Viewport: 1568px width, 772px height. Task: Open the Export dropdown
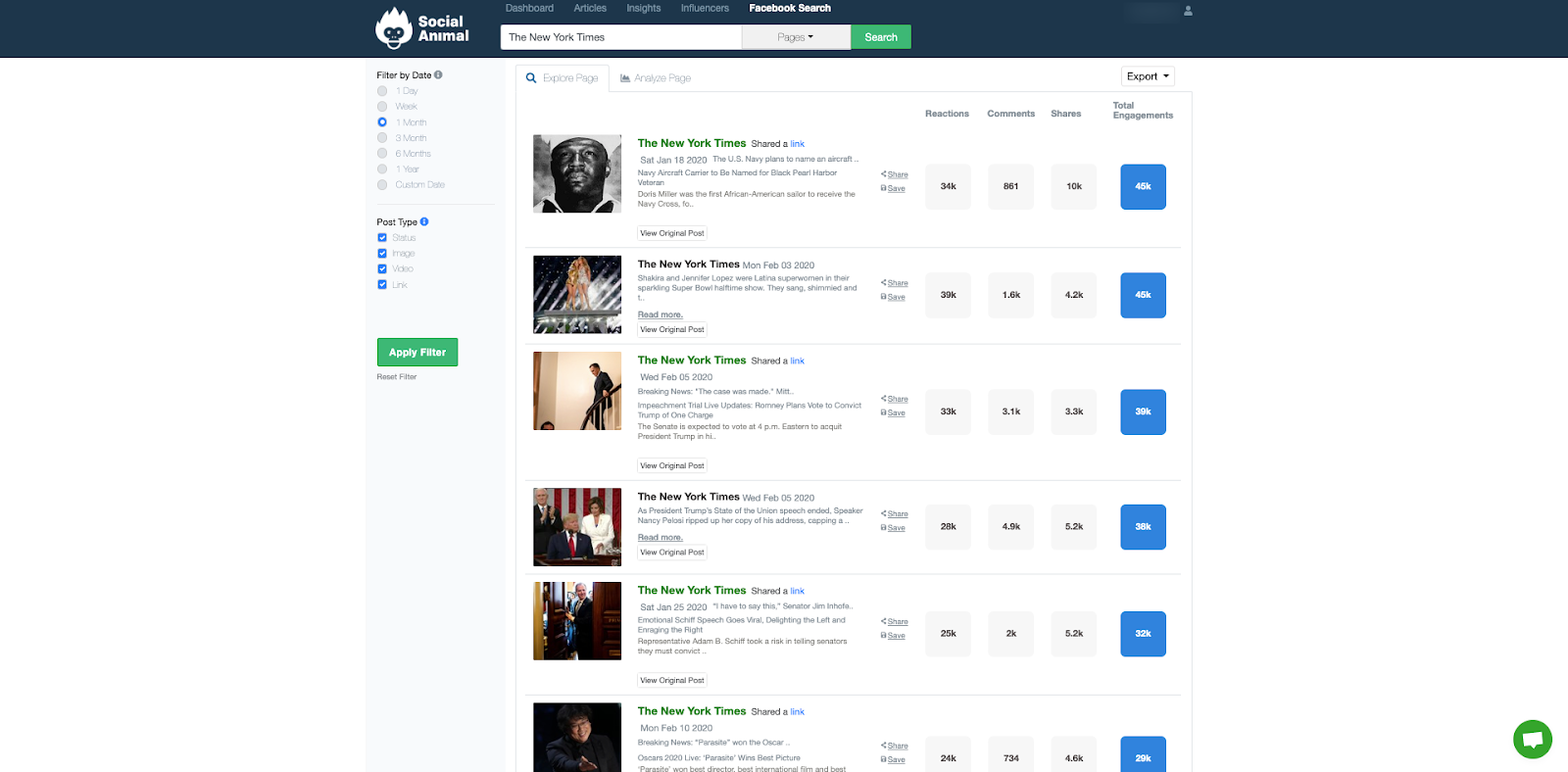[x=1148, y=76]
